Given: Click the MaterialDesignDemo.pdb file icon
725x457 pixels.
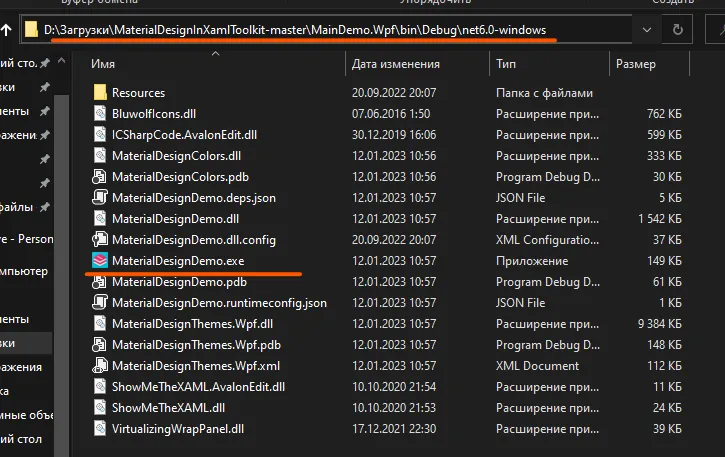Looking at the screenshot, I should [99, 282].
